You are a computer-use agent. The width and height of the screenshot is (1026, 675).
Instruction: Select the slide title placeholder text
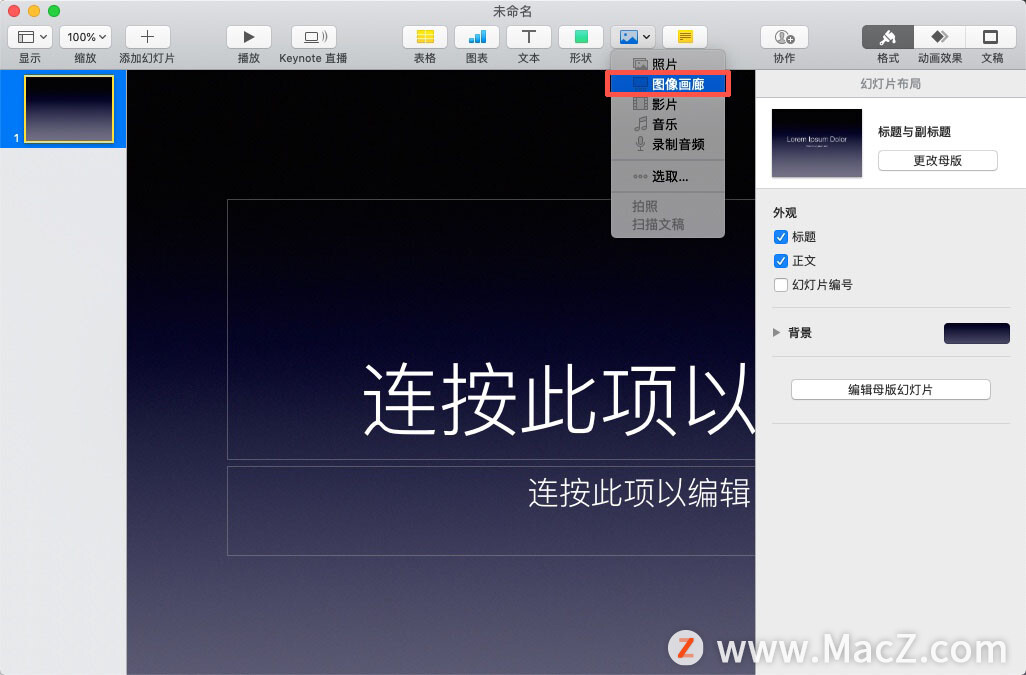[559, 399]
